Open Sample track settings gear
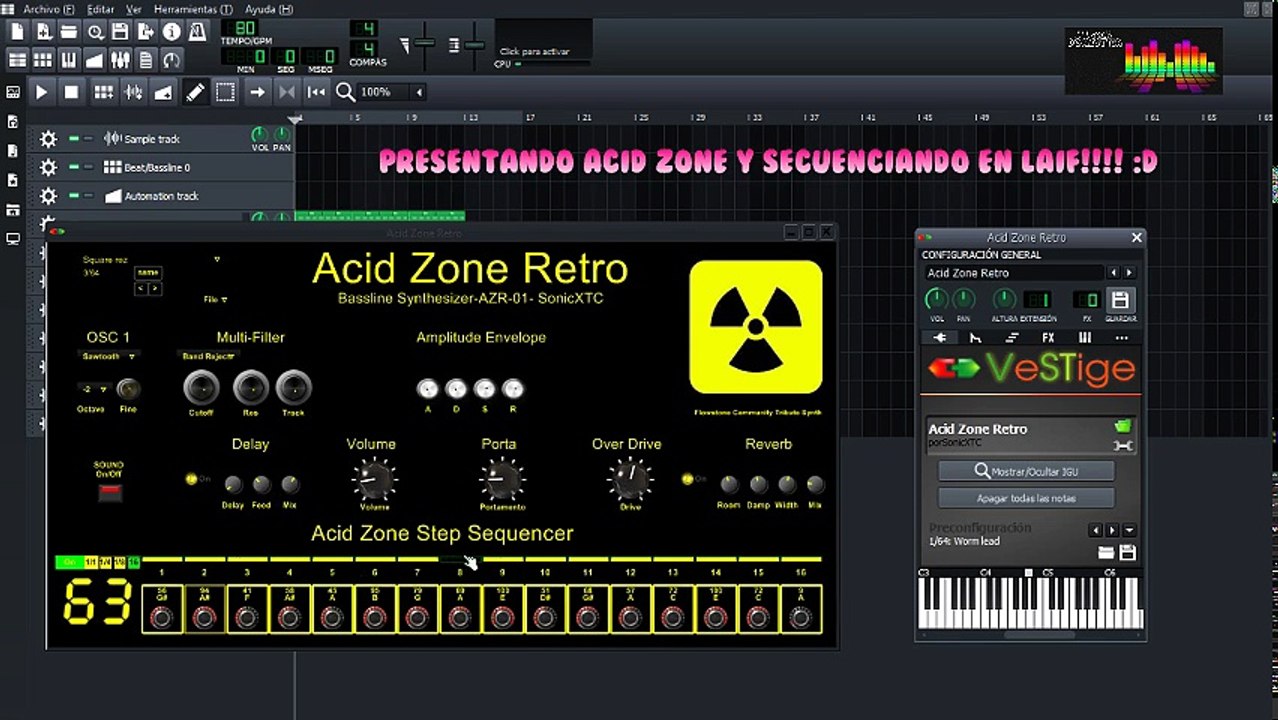Image resolution: width=1278 pixels, height=720 pixels. click(x=48, y=139)
